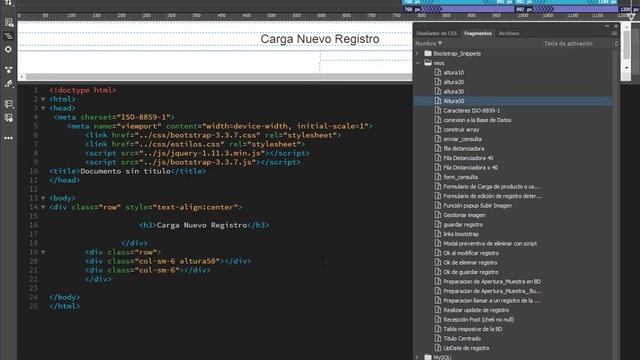Collapse the Fragmentos panel to icons
Viewport: 640px width, 360px height.
(x=607, y=26)
